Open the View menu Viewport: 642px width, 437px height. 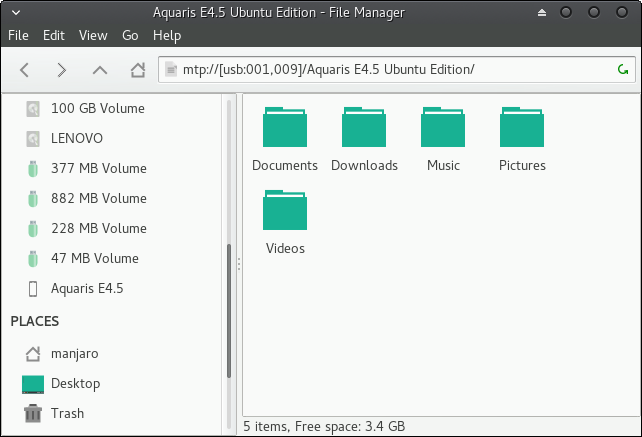click(93, 35)
